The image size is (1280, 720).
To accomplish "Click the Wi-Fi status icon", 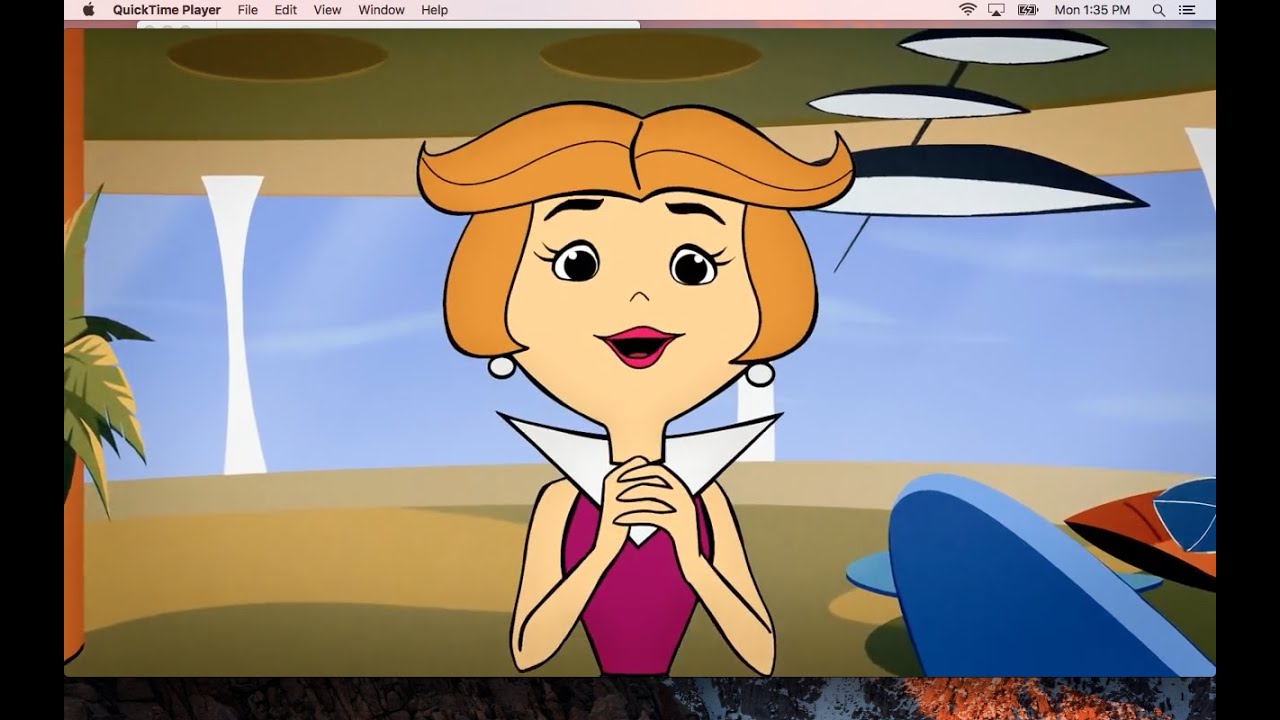I will coord(967,10).
